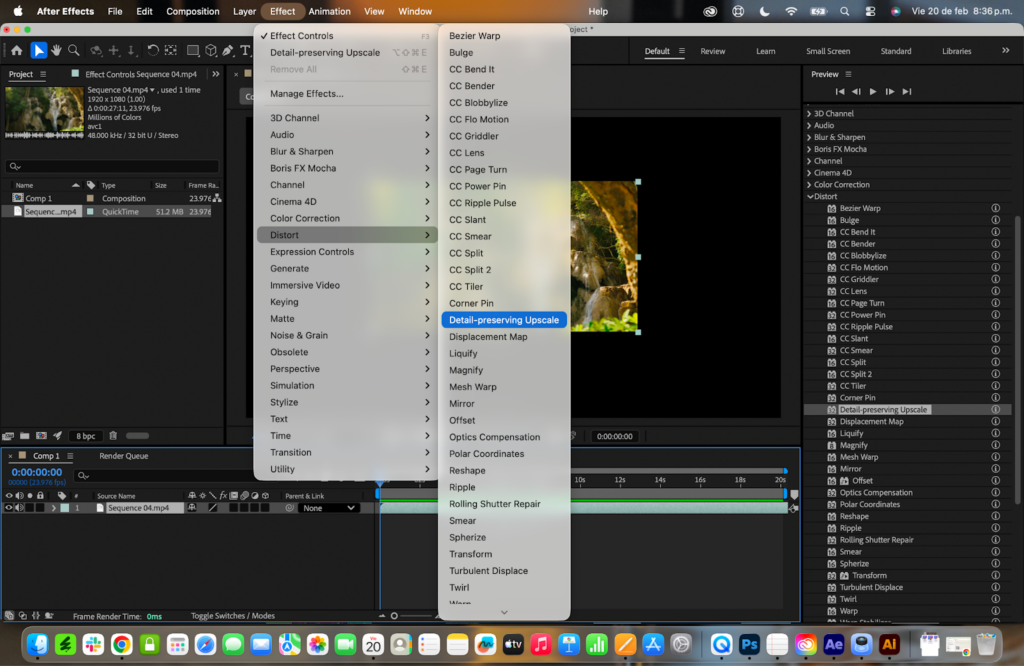
Task: Open the Animation menu
Action: tap(330, 11)
